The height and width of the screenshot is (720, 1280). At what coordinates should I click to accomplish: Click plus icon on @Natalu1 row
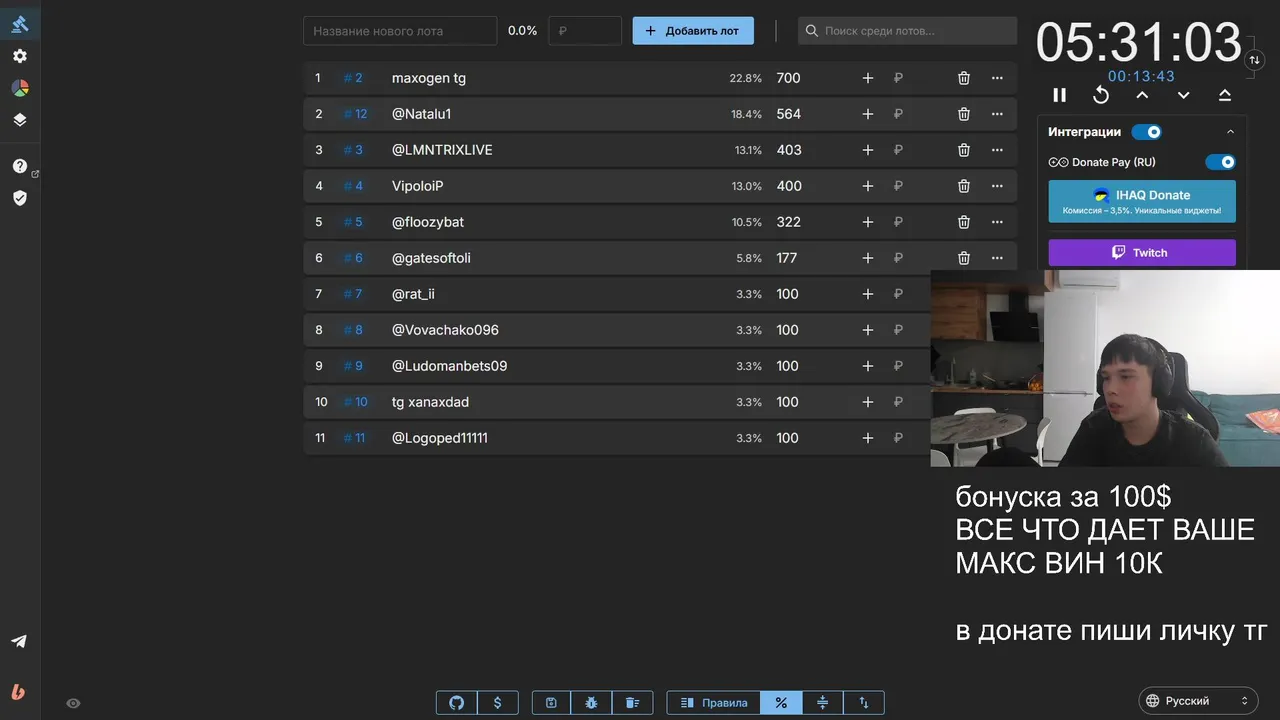(x=868, y=114)
